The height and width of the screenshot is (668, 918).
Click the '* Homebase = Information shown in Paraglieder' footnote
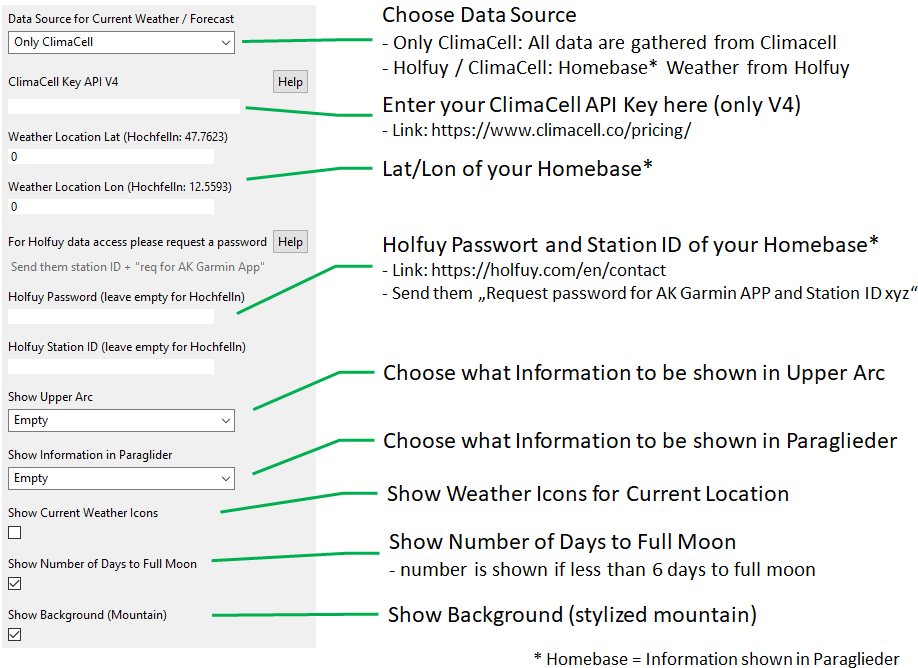[x=717, y=659]
